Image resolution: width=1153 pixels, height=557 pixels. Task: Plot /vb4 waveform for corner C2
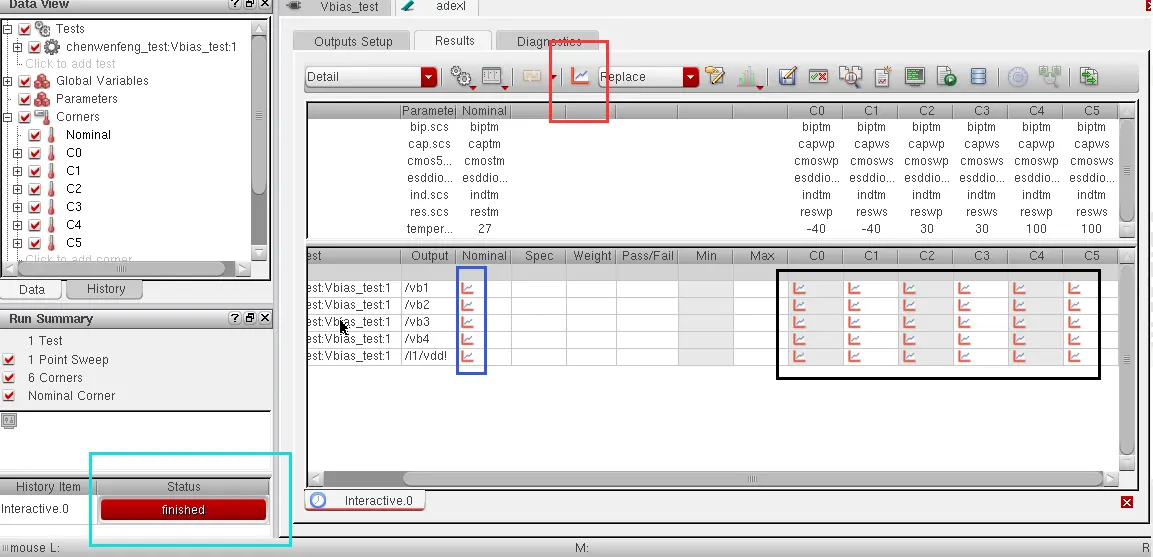(910, 339)
